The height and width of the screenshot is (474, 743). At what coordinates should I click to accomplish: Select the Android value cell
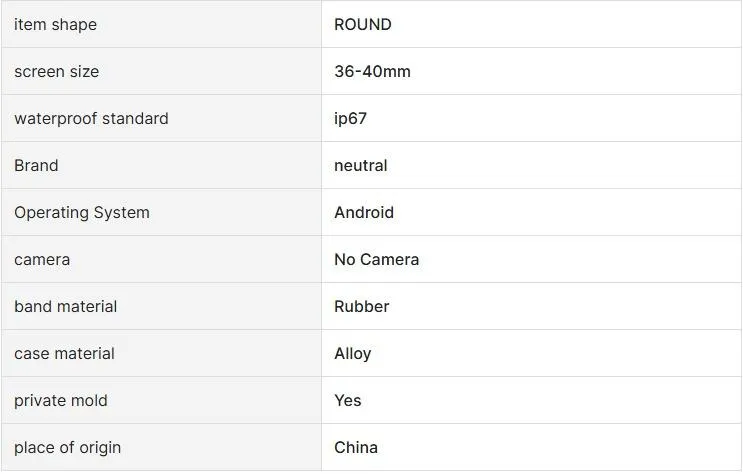(x=532, y=212)
